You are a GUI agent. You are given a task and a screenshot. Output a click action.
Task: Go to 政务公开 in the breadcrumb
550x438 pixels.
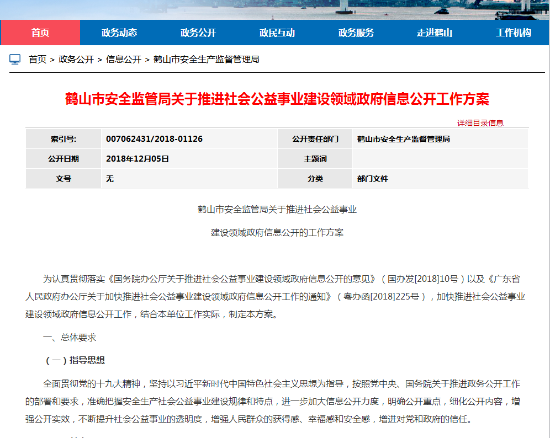pyautogui.click(x=76, y=59)
